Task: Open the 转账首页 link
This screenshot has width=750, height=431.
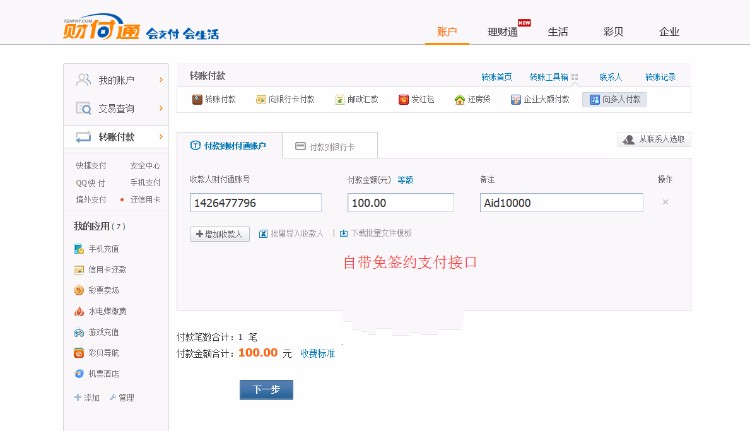Action: pyautogui.click(x=496, y=77)
